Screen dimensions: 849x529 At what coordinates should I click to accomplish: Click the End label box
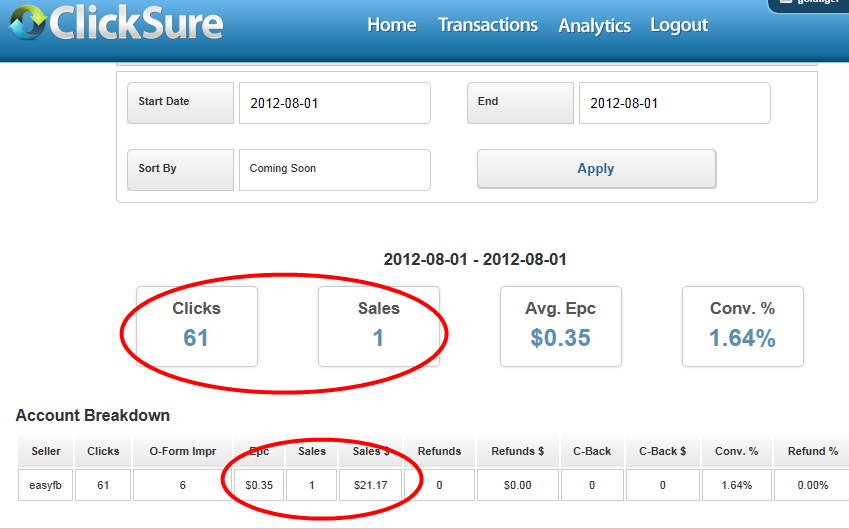point(520,103)
